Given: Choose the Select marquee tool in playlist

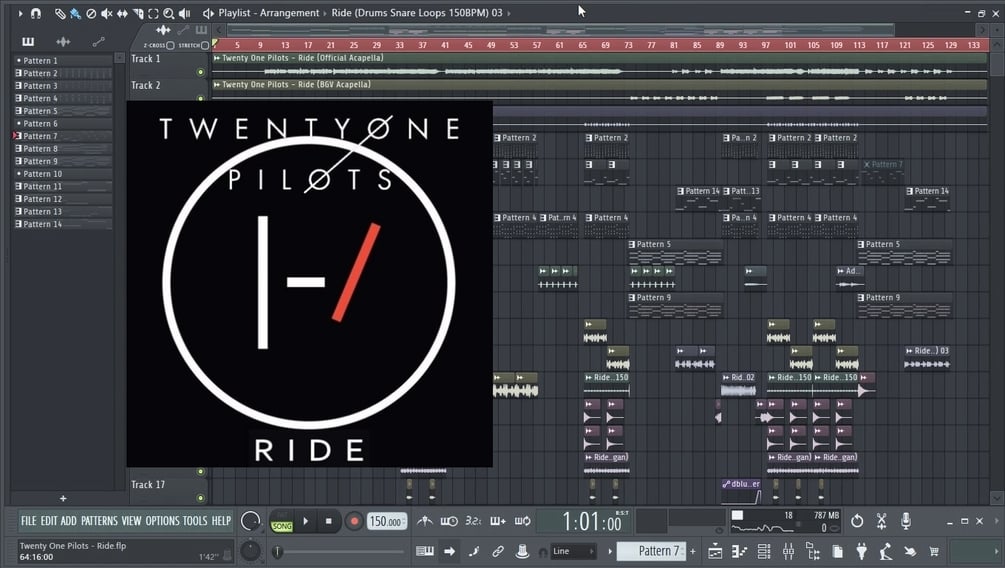Looking at the screenshot, I should tap(153, 13).
